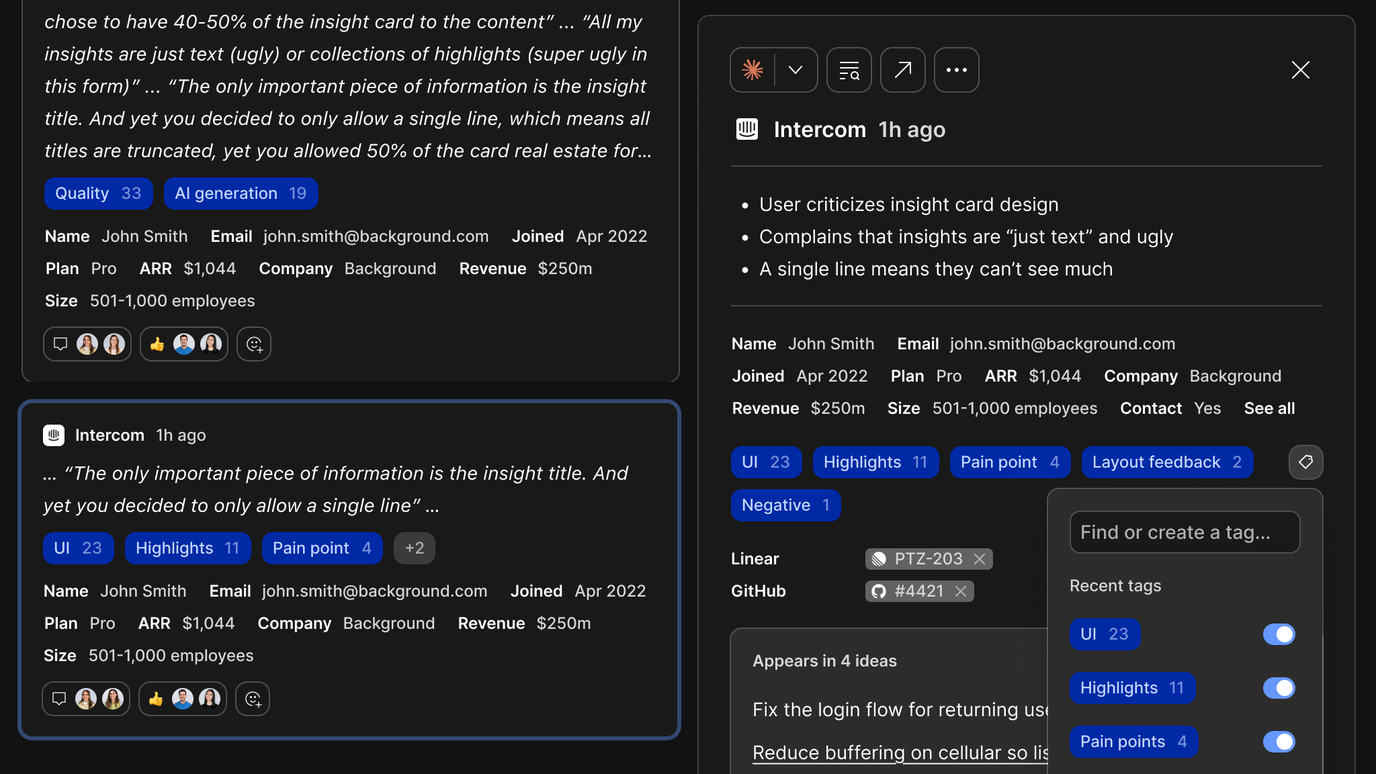Viewport: 1376px width, 774px height.
Task: Click thumbs-up reaction on the top insight card
Action: 184,344
